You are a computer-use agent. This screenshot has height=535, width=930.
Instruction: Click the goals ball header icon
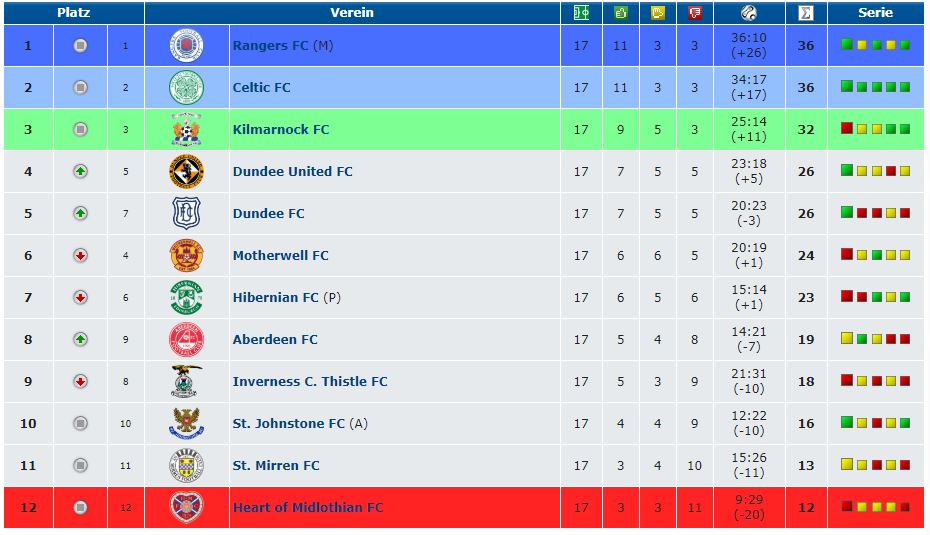pyautogui.click(x=749, y=12)
